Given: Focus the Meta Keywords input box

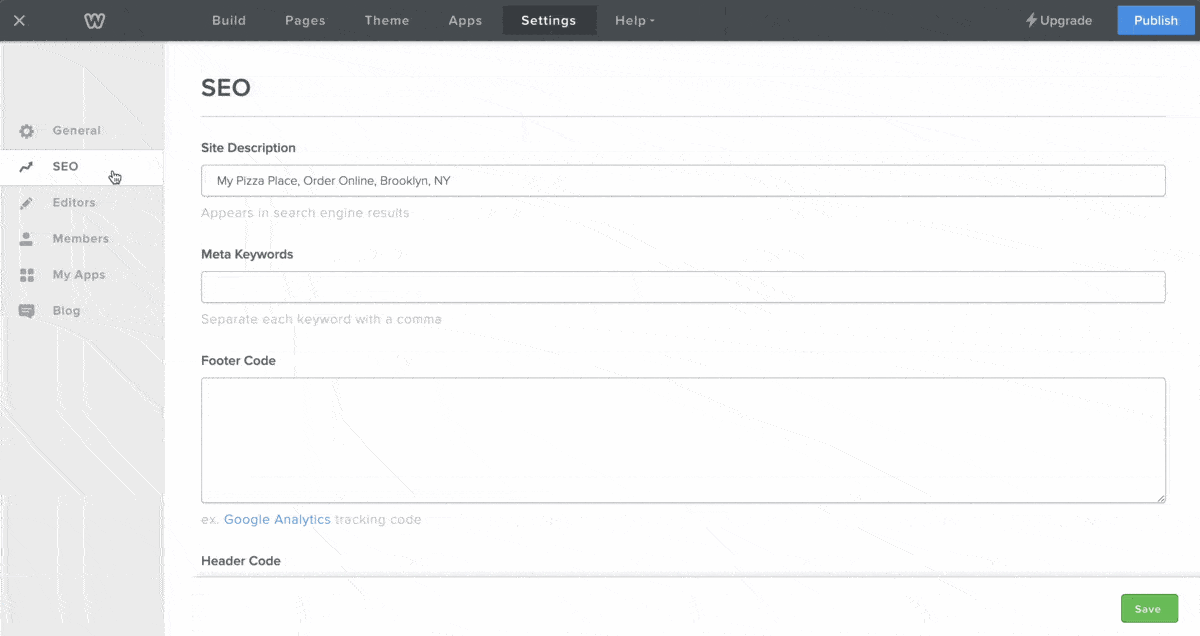Looking at the screenshot, I should coord(683,287).
